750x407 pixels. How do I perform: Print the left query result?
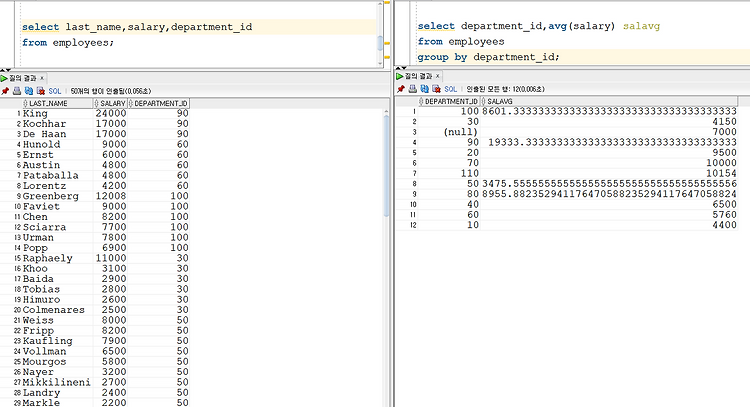(x=17, y=91)
